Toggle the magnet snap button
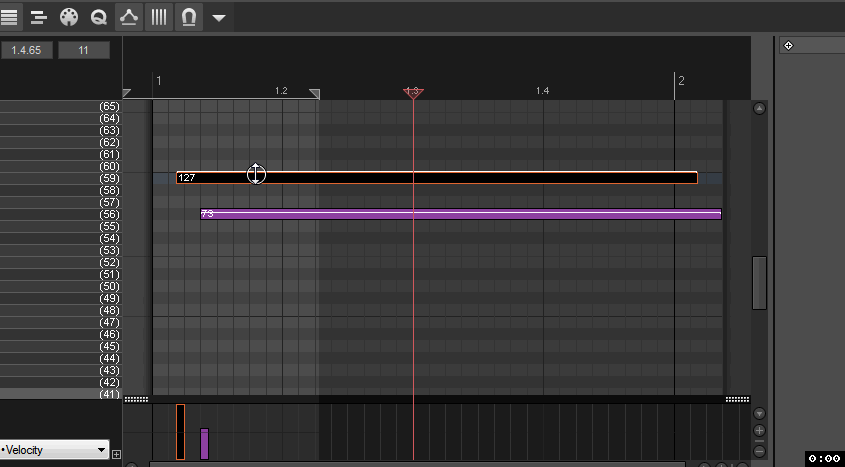The width and height of the screenshot is (845, 467). tap(188, 17)
